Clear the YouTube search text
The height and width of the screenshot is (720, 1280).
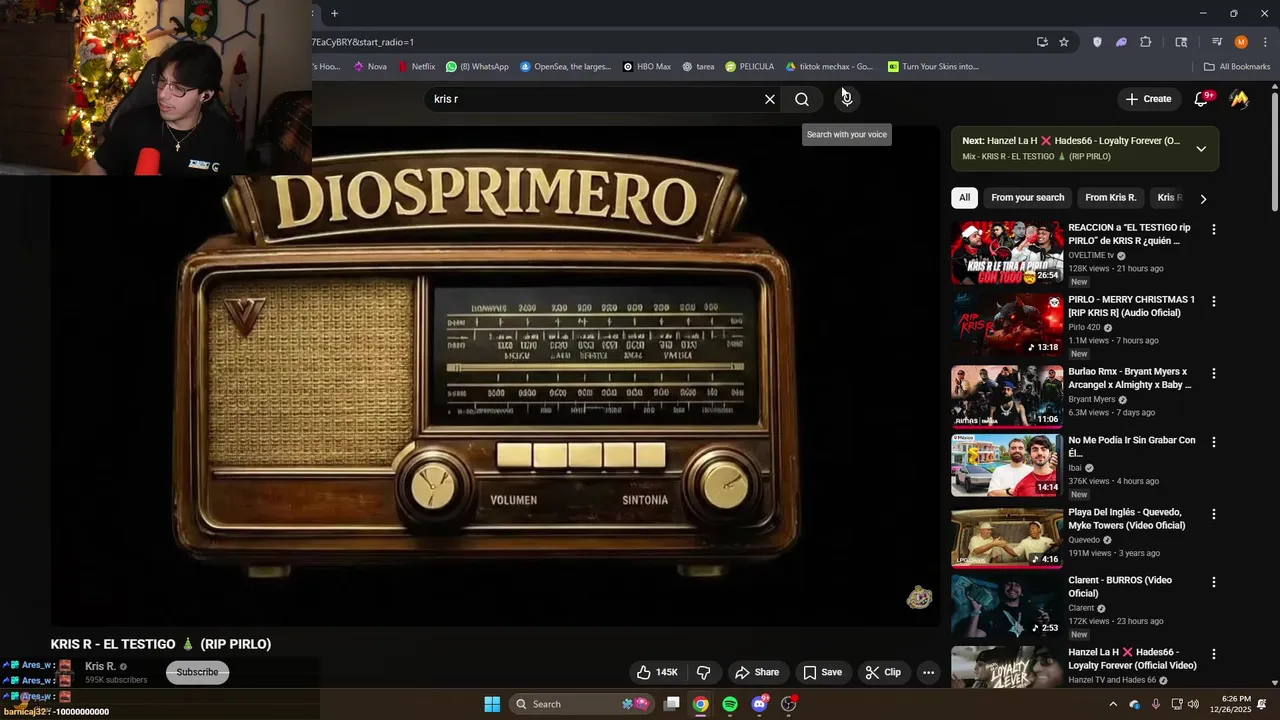click(770, 99)
